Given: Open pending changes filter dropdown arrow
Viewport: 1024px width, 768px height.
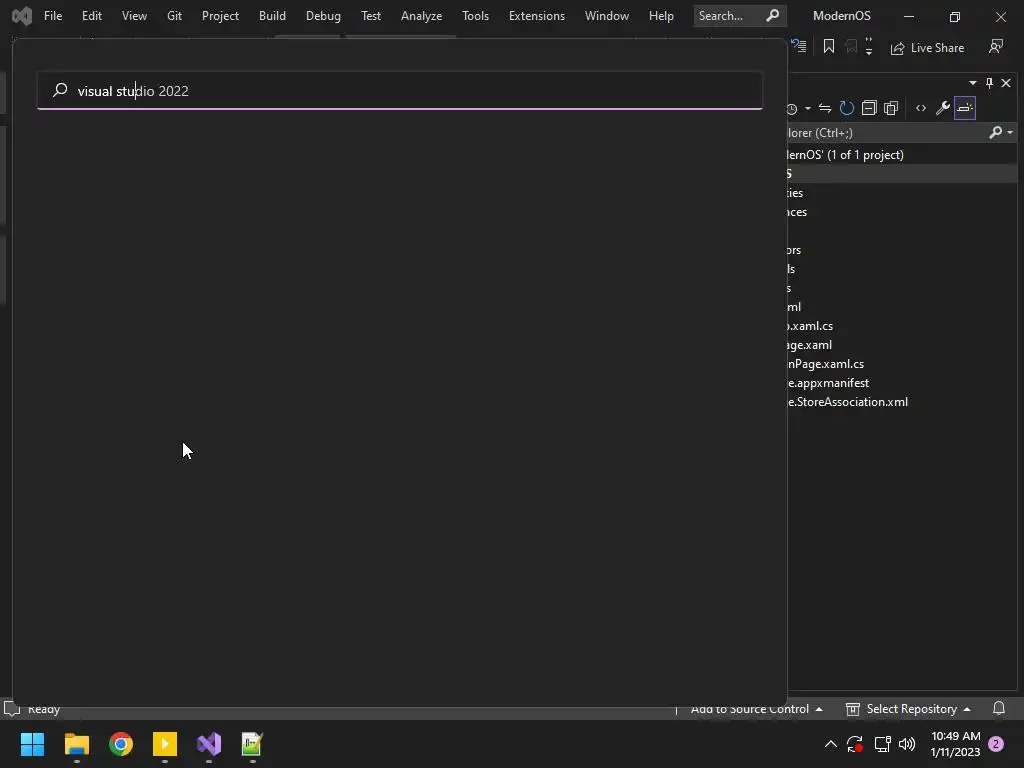Looking at the screenshot, I should click(x=808, y=108).
